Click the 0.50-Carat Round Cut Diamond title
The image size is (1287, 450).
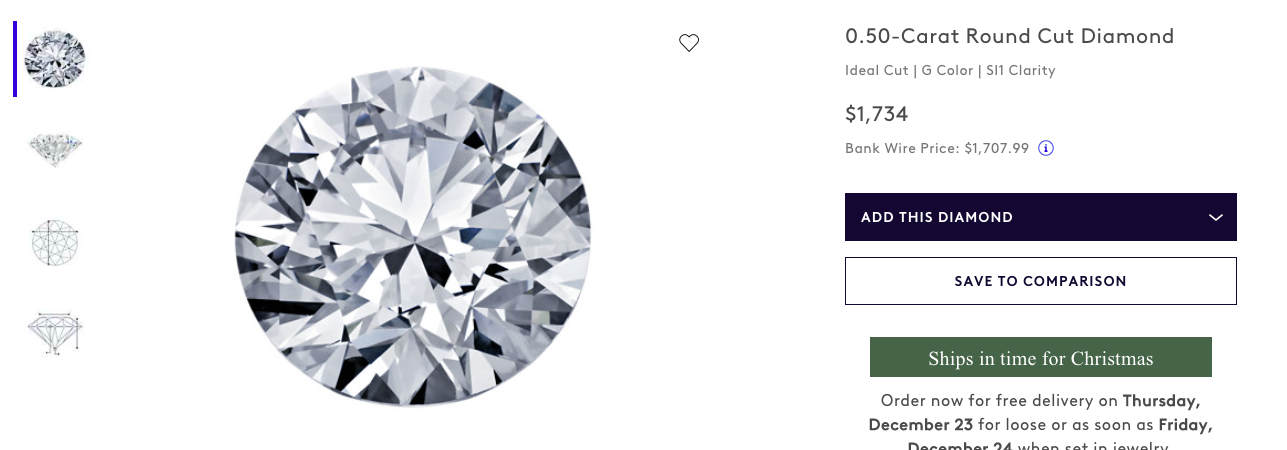tap(1009, 37)
